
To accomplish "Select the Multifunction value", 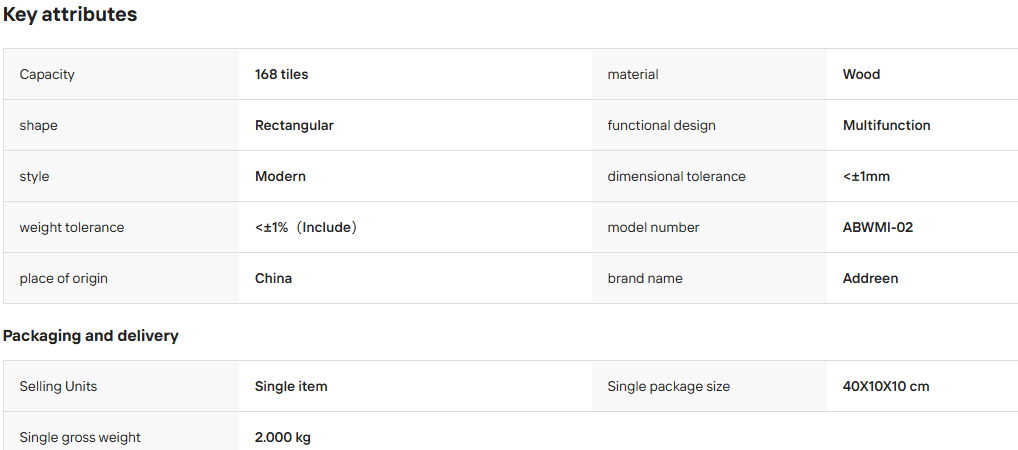I will 886,125.
